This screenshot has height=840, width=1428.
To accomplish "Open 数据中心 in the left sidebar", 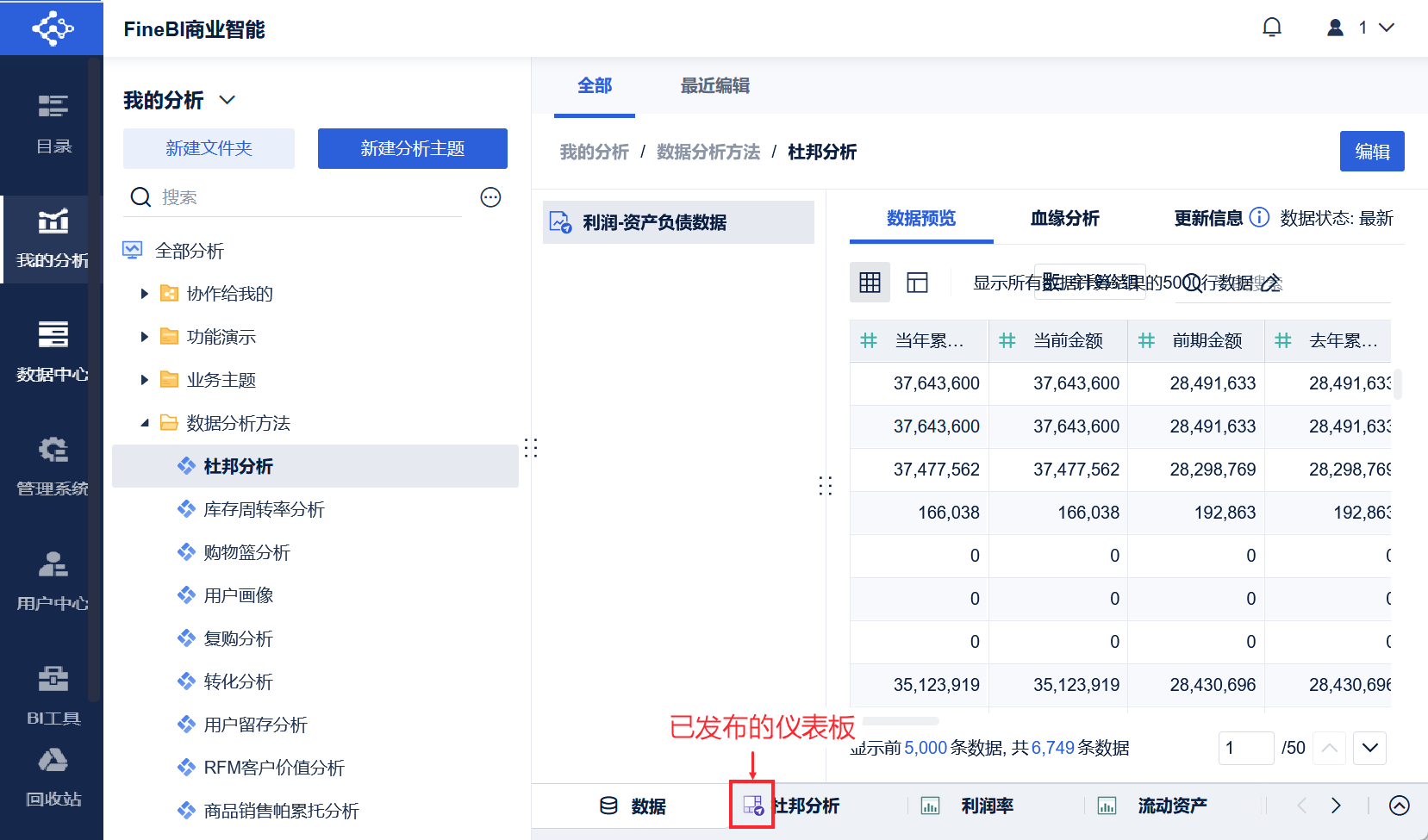I will point(53,350).
